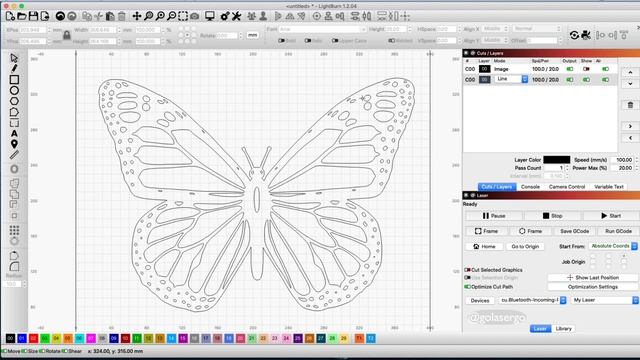Open a project with the folder icon

coord(22,16)
